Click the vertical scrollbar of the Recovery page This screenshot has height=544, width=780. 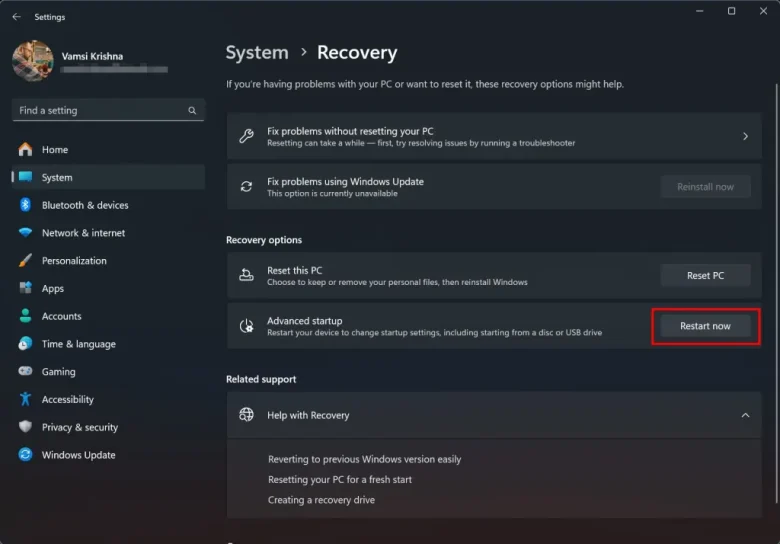(x=777, y=293)
